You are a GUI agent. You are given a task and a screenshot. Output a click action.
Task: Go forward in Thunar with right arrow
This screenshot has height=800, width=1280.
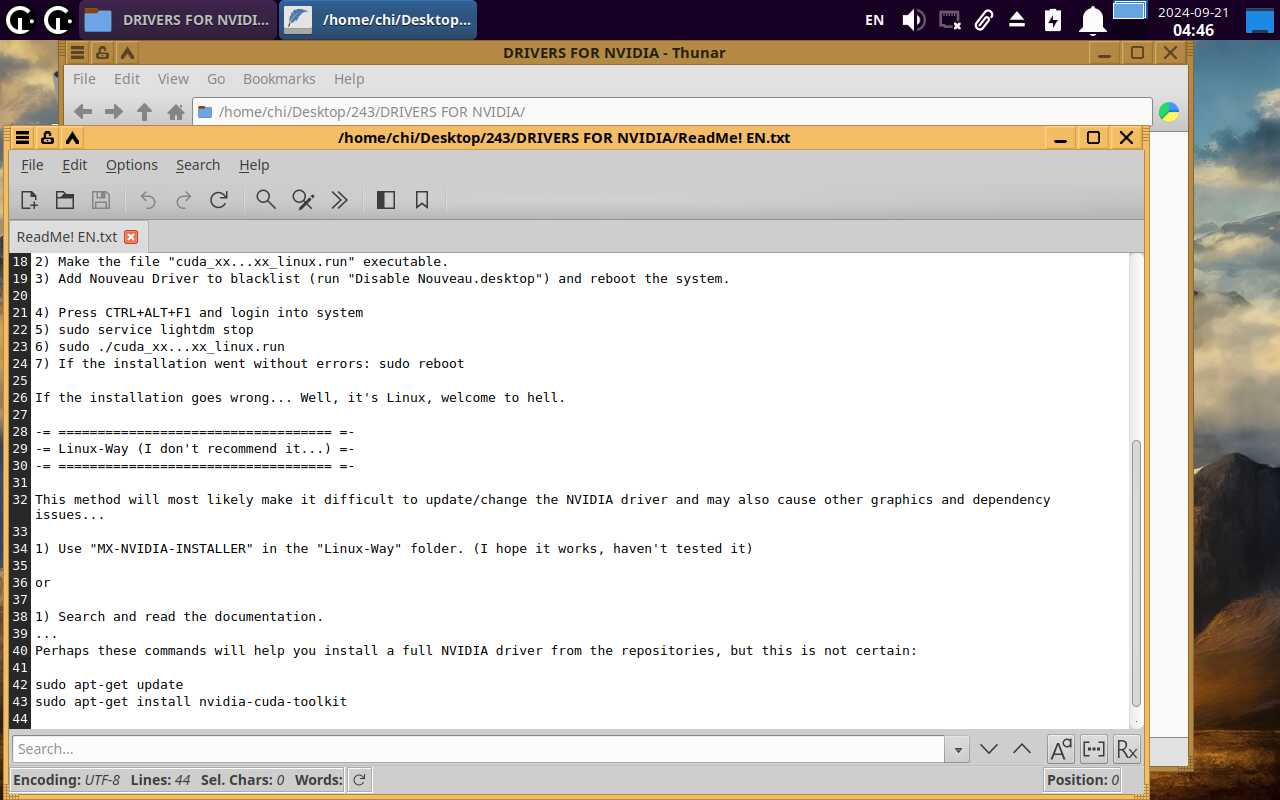click(114, 112)
